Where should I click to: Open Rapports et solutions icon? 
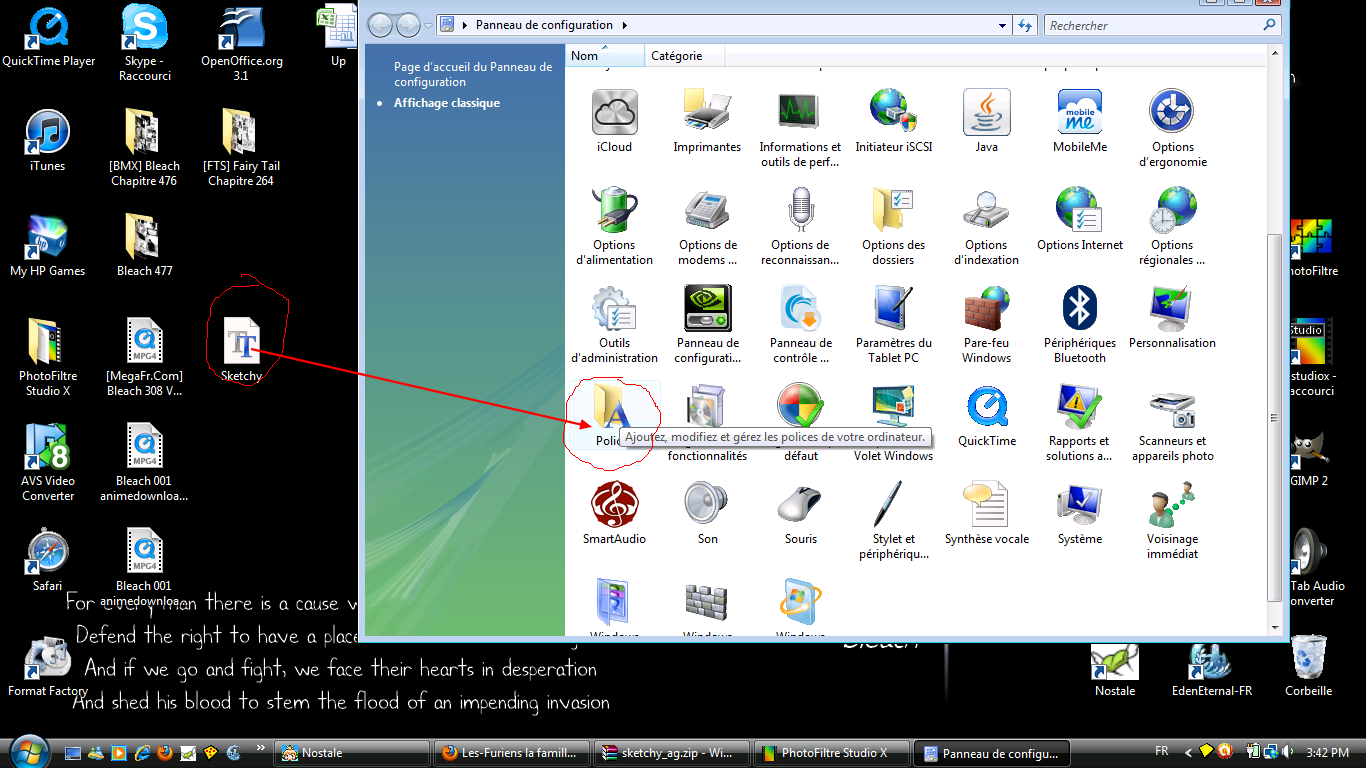coord(1079,406)
